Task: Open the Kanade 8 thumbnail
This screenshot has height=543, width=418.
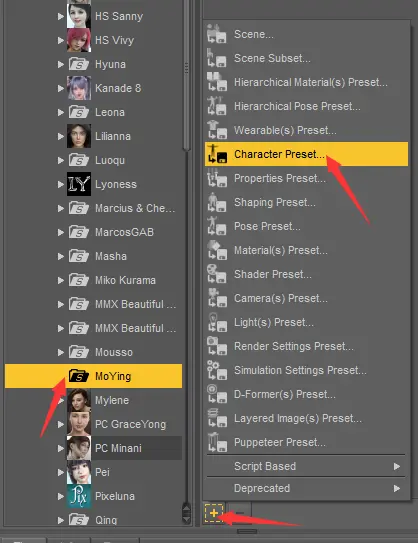Action: click(x=79, y=88)
